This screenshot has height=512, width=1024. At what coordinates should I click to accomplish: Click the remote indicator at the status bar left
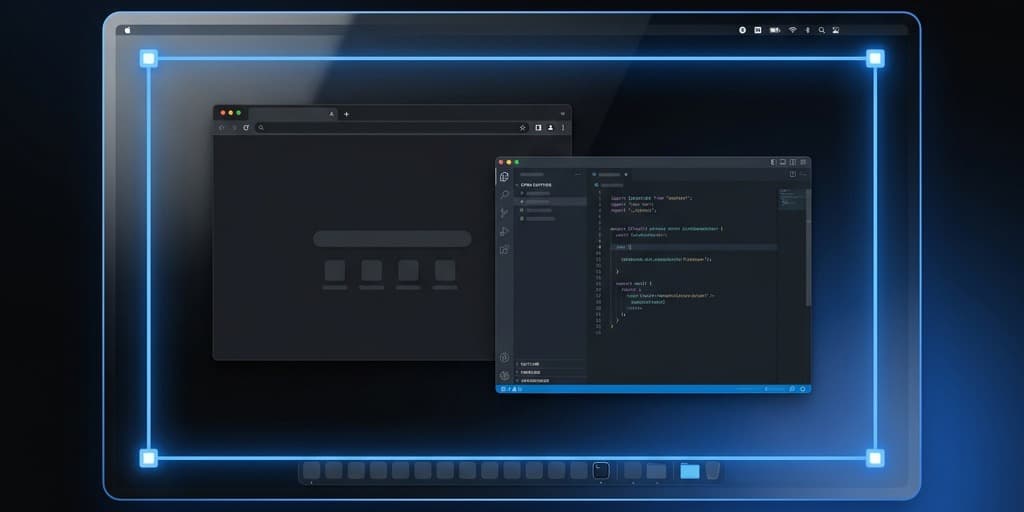click(503, 389)
